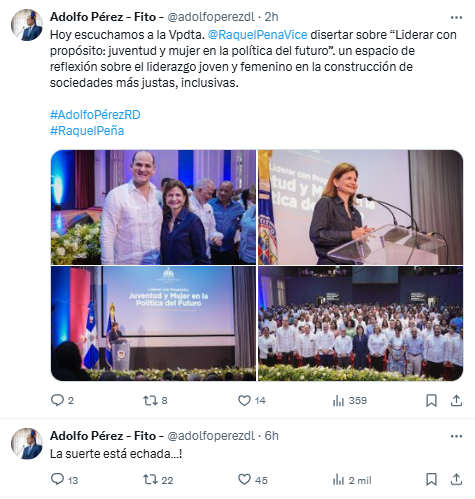Image resolution: width=475 pixels, height=499 pixels.
Task: Open the #AdolfoPérezRD hashtag
Action: click(95, 115)
